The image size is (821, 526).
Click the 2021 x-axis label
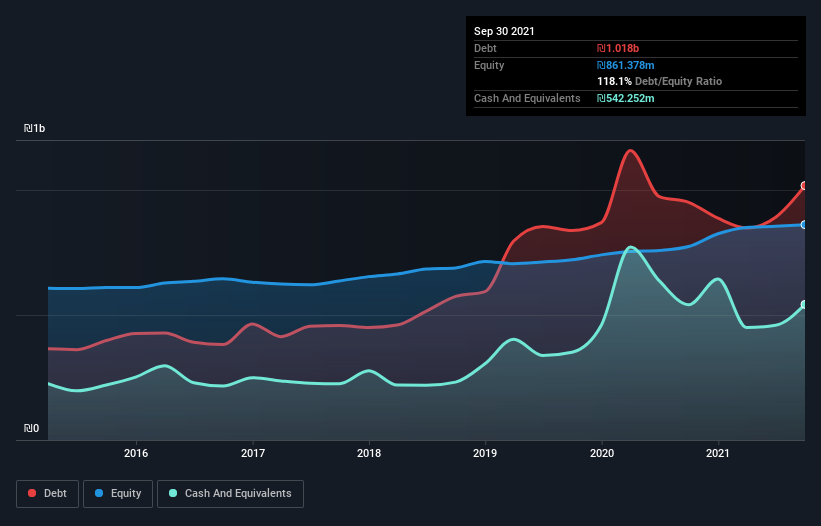click(x=718, y=453)
